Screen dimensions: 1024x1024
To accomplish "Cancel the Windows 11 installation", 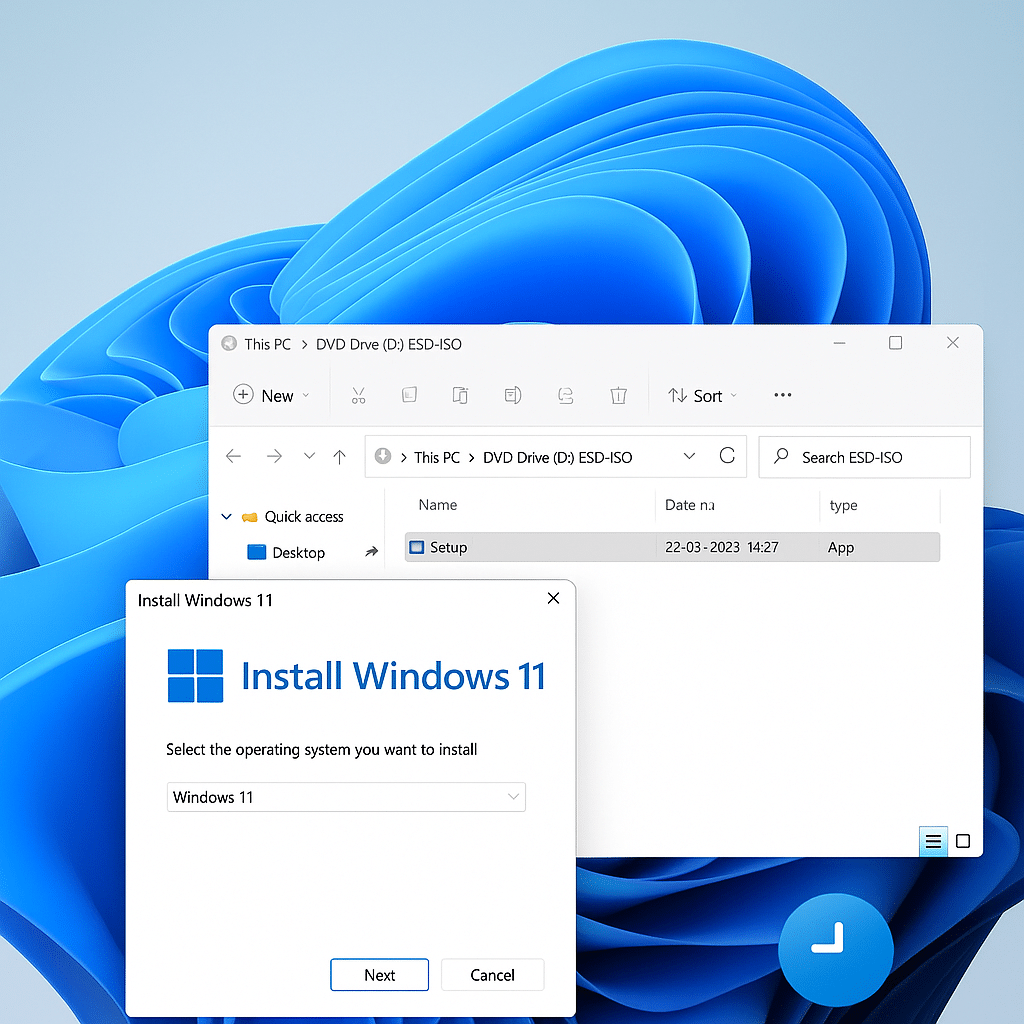I will [492, 974].
